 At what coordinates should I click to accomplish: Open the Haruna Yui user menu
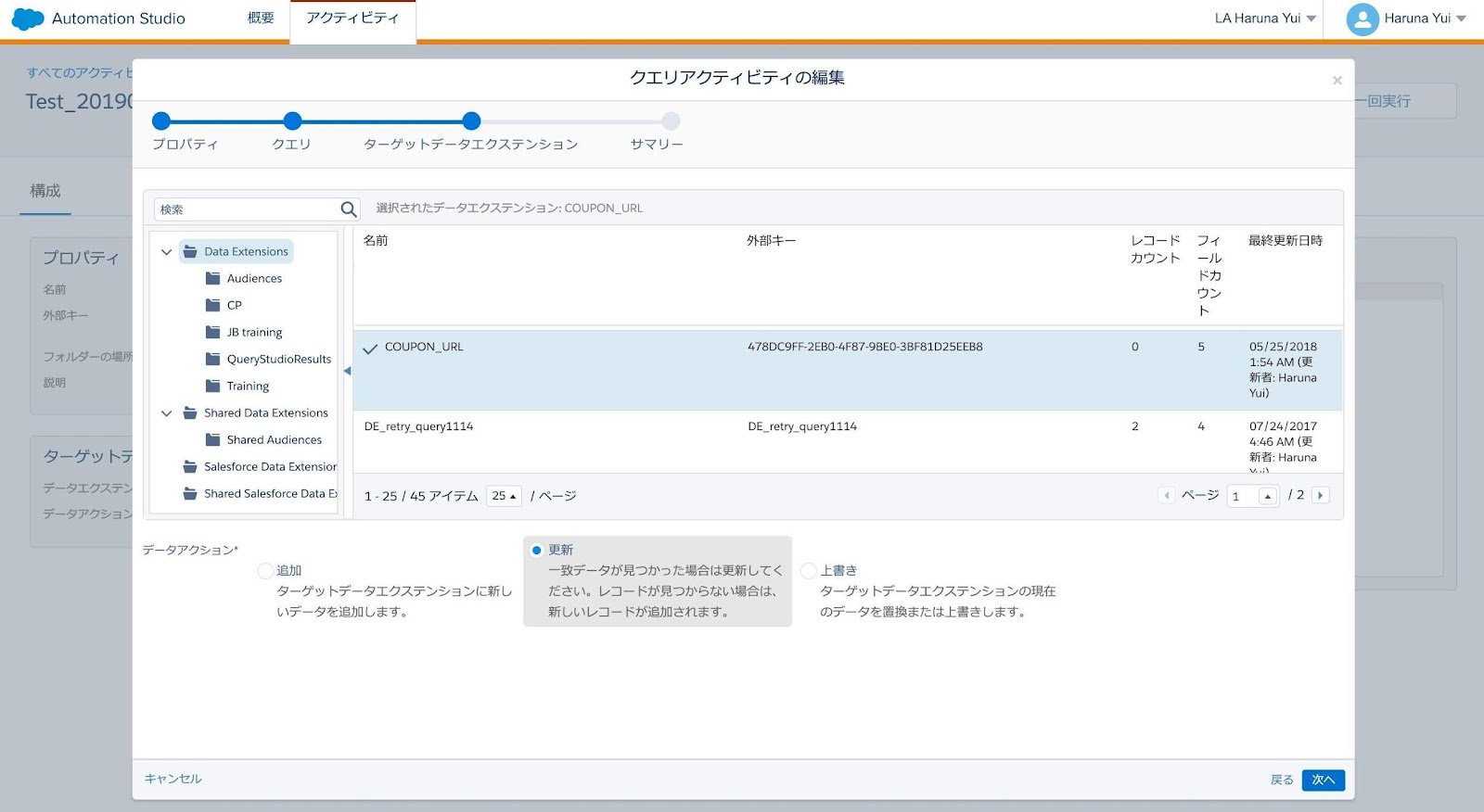click(1425, 19)
